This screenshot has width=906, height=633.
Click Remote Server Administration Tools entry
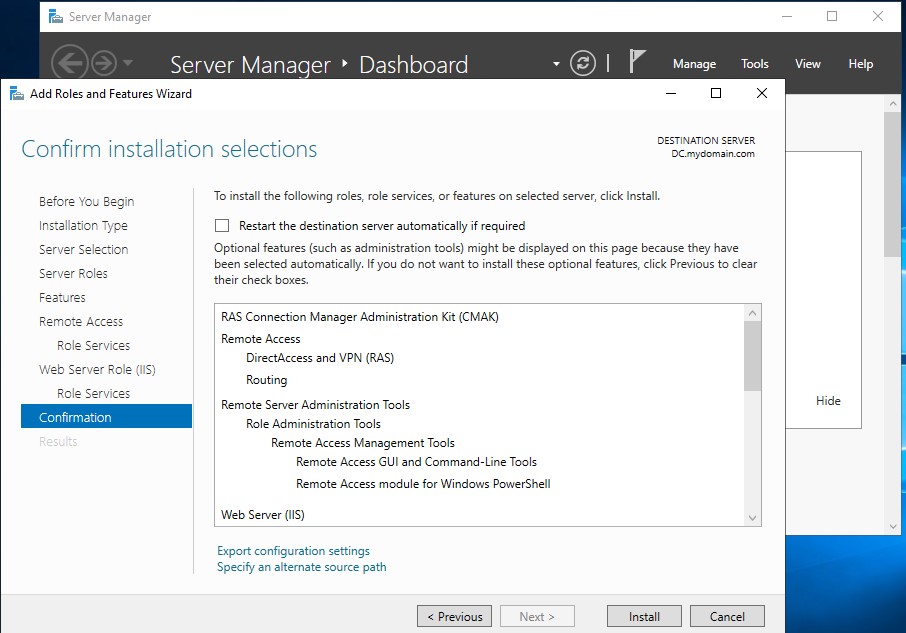tap(315, 405)
